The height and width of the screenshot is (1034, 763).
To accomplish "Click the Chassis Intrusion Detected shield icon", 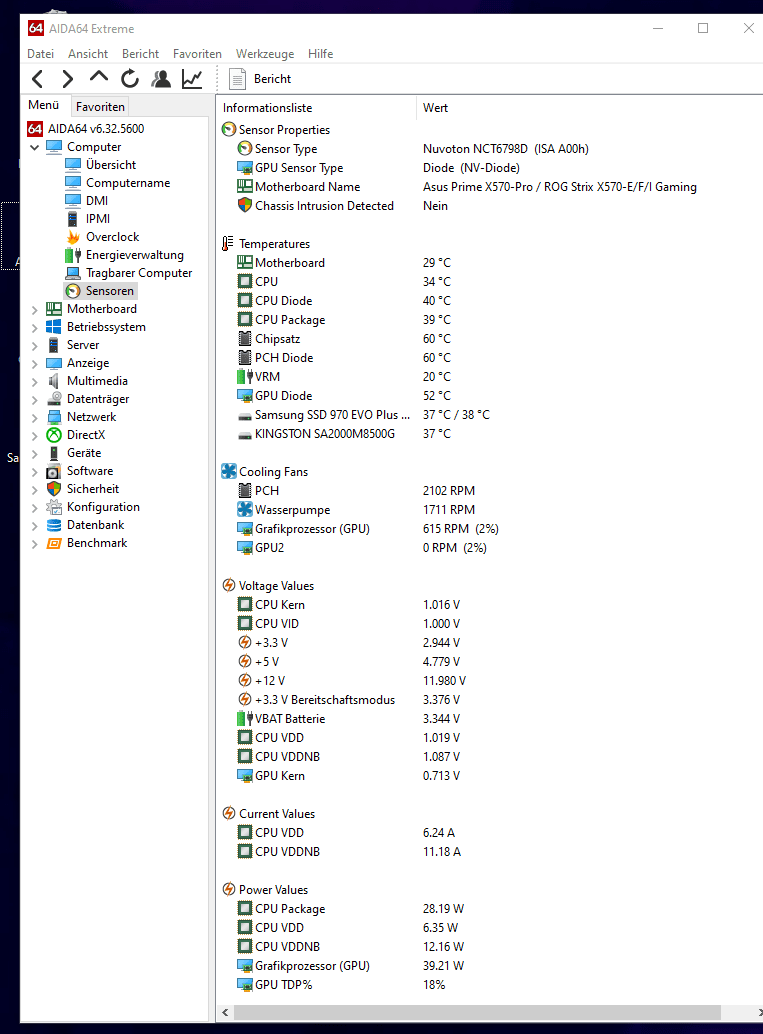I will pos(245,205).
